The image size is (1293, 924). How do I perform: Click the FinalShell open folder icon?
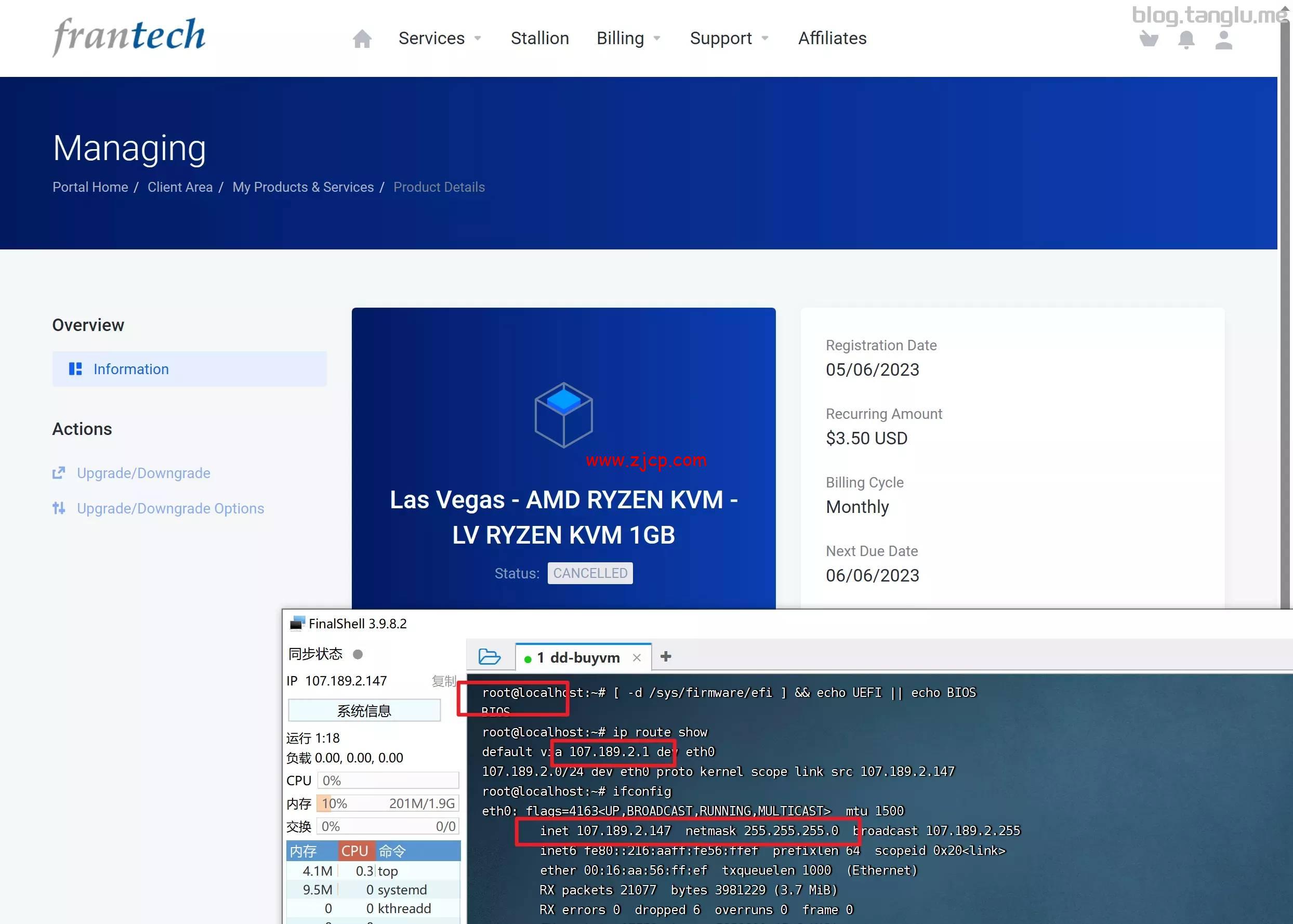[x=489, y=656]
